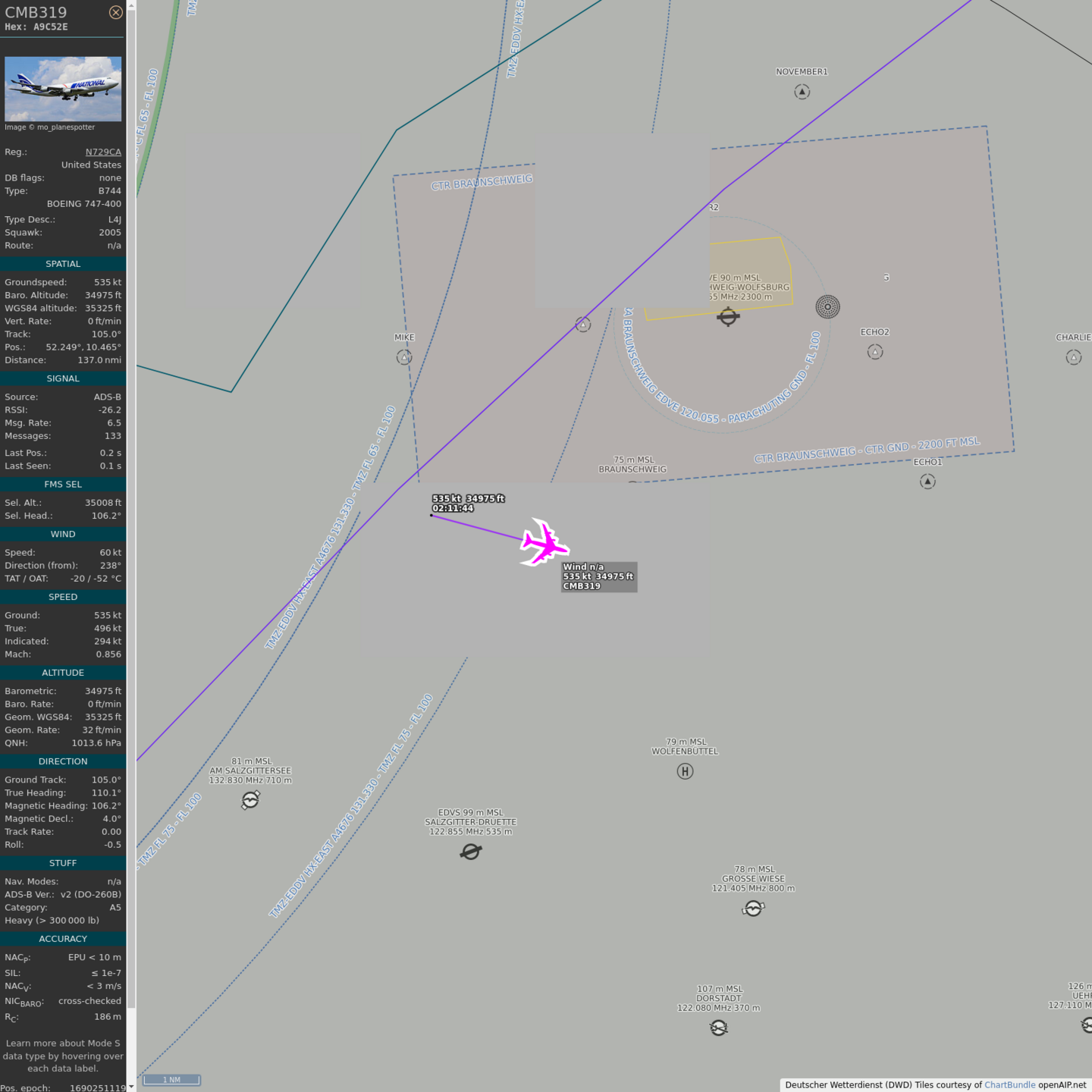Viewport: 1092px width, 1092px height.
Task: Close the CMB319 aircraft info panel
Action: click(115, 12)
